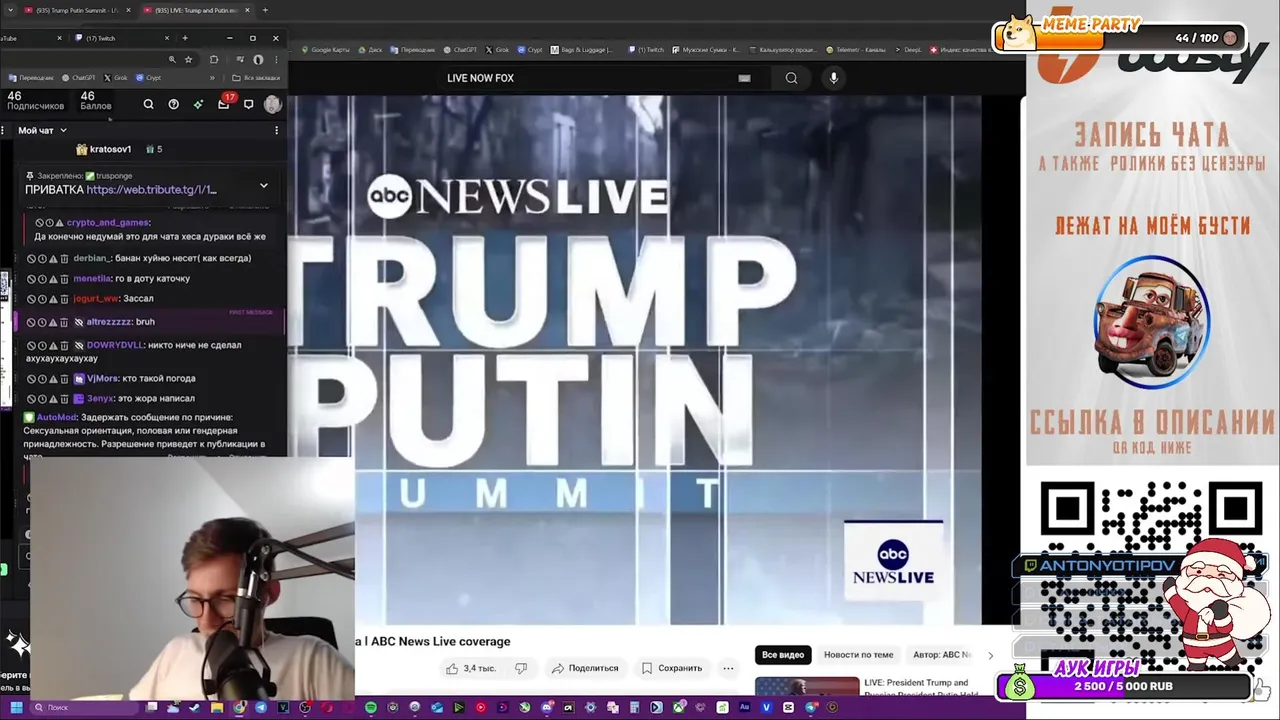Open Windows Start button
The image size is (1280, 720).
(15, 707)
